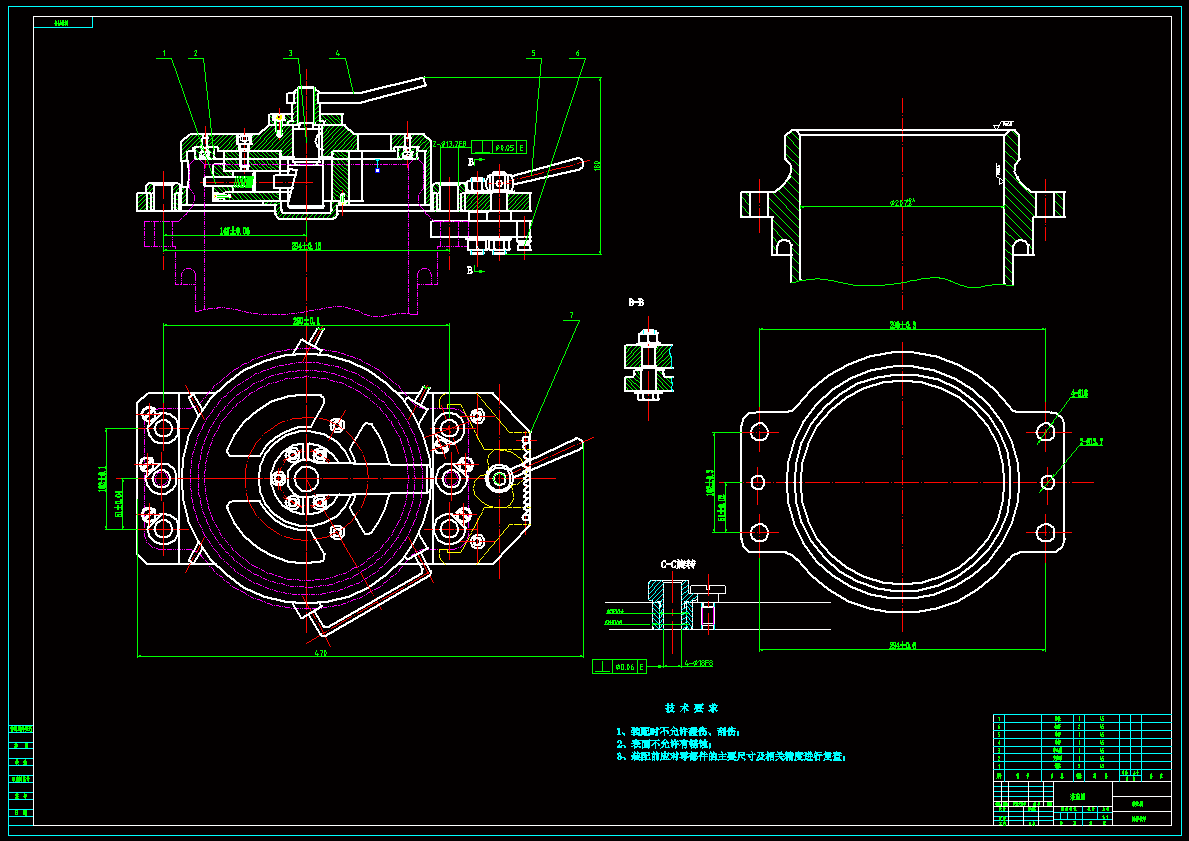Select the C-C rotated section label

tap(678, 564)
